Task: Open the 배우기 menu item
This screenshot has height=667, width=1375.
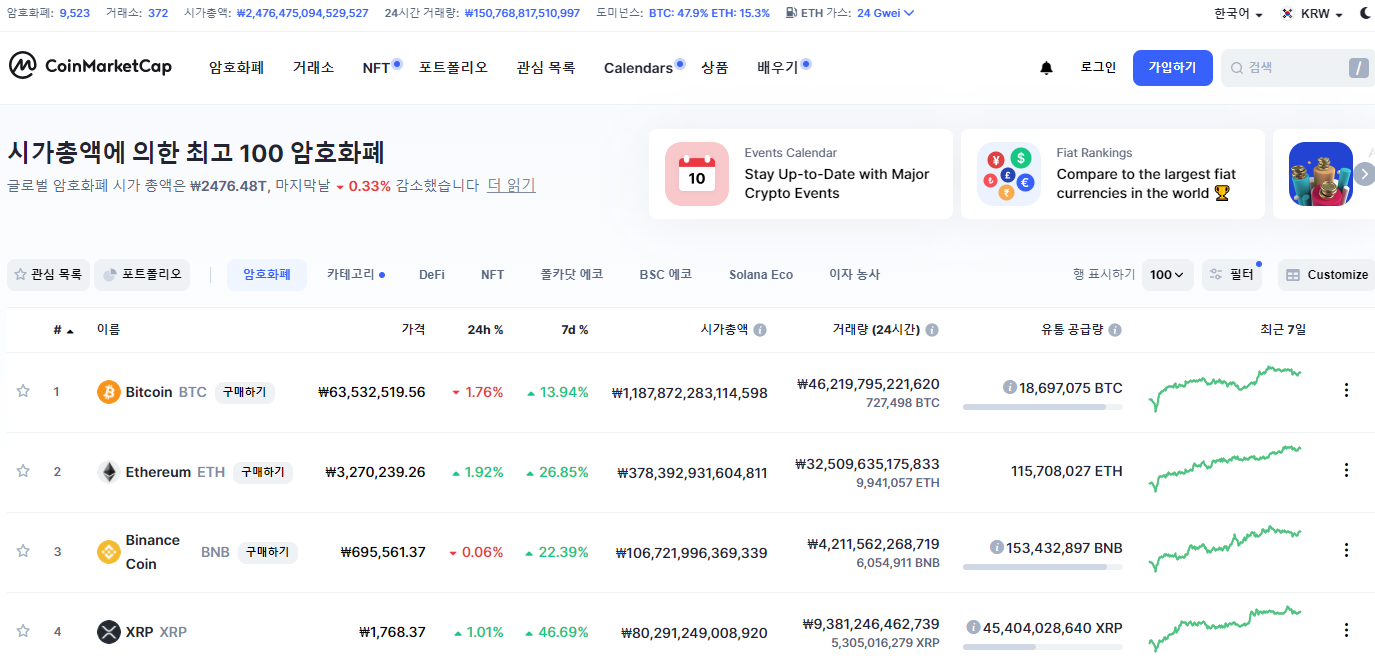Action: (778, 68)
